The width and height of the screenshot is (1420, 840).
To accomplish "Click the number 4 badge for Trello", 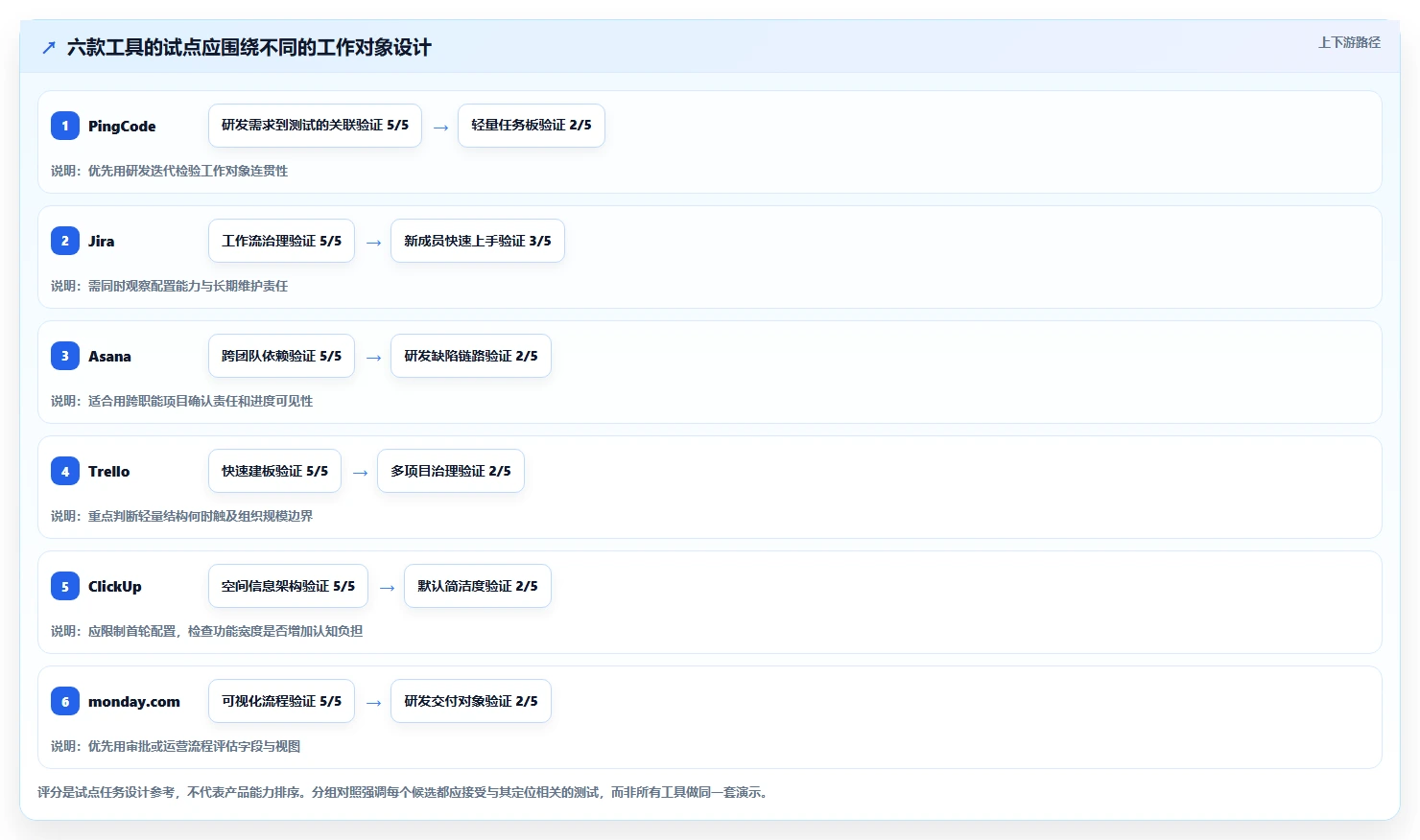I will pyautogui.click(x=65, y=471).
